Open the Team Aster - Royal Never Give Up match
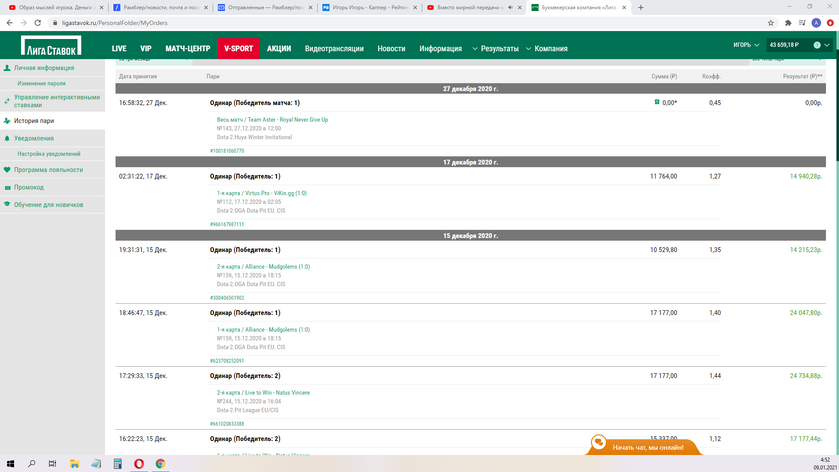839x472 pixels. point(272,120)
